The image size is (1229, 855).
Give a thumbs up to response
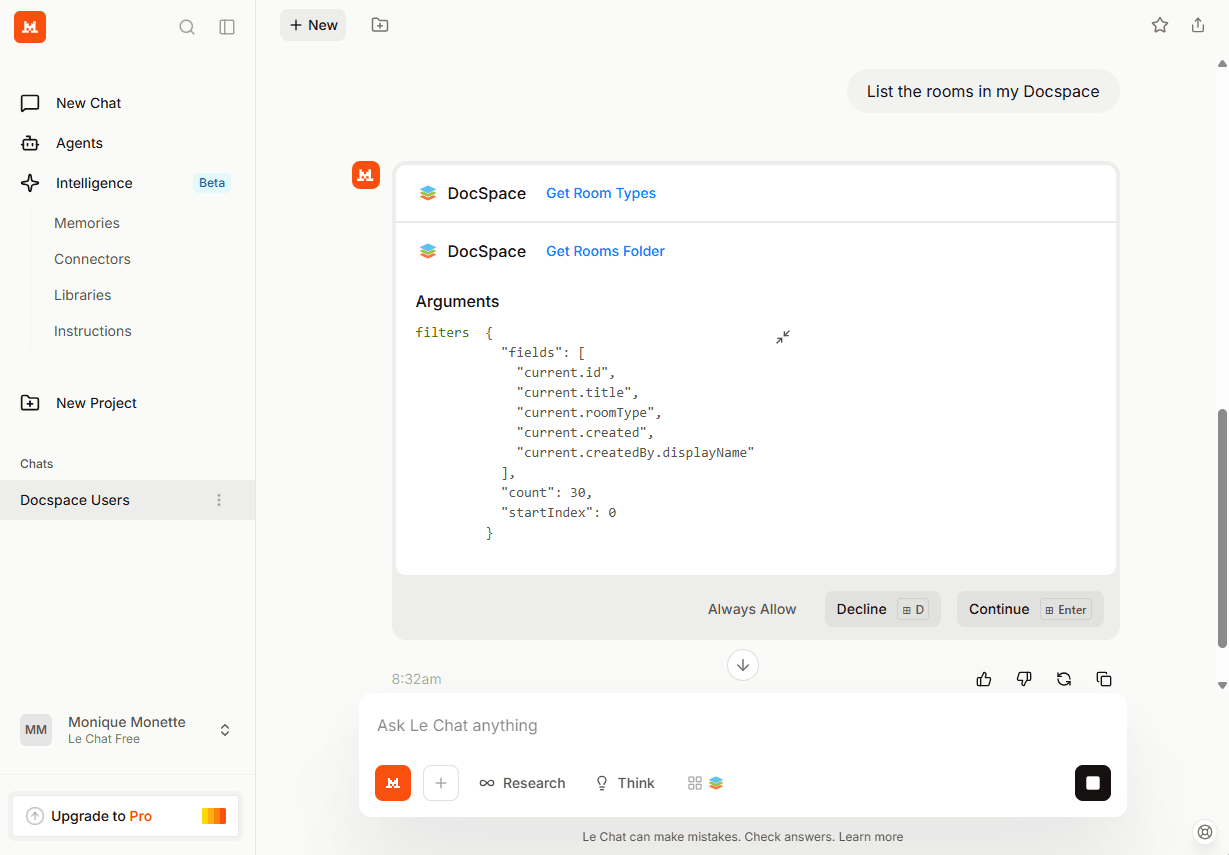984,679
